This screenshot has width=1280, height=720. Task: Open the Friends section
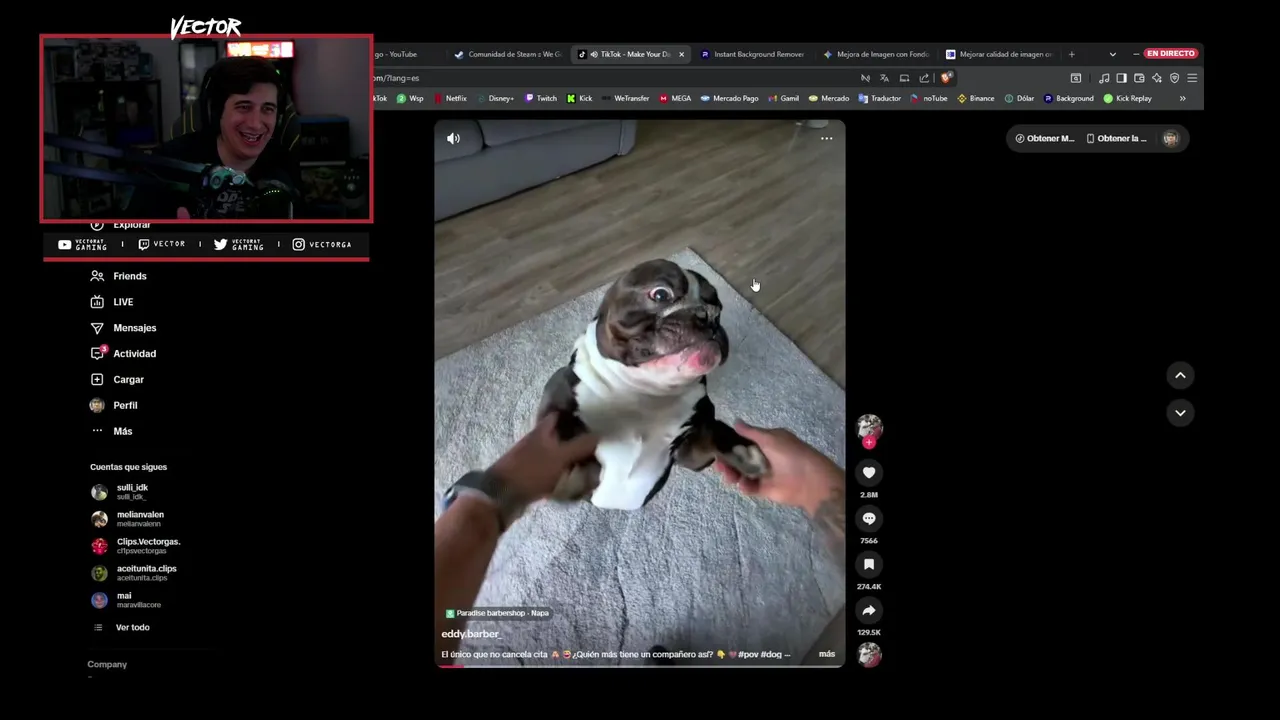click(118, 276)
